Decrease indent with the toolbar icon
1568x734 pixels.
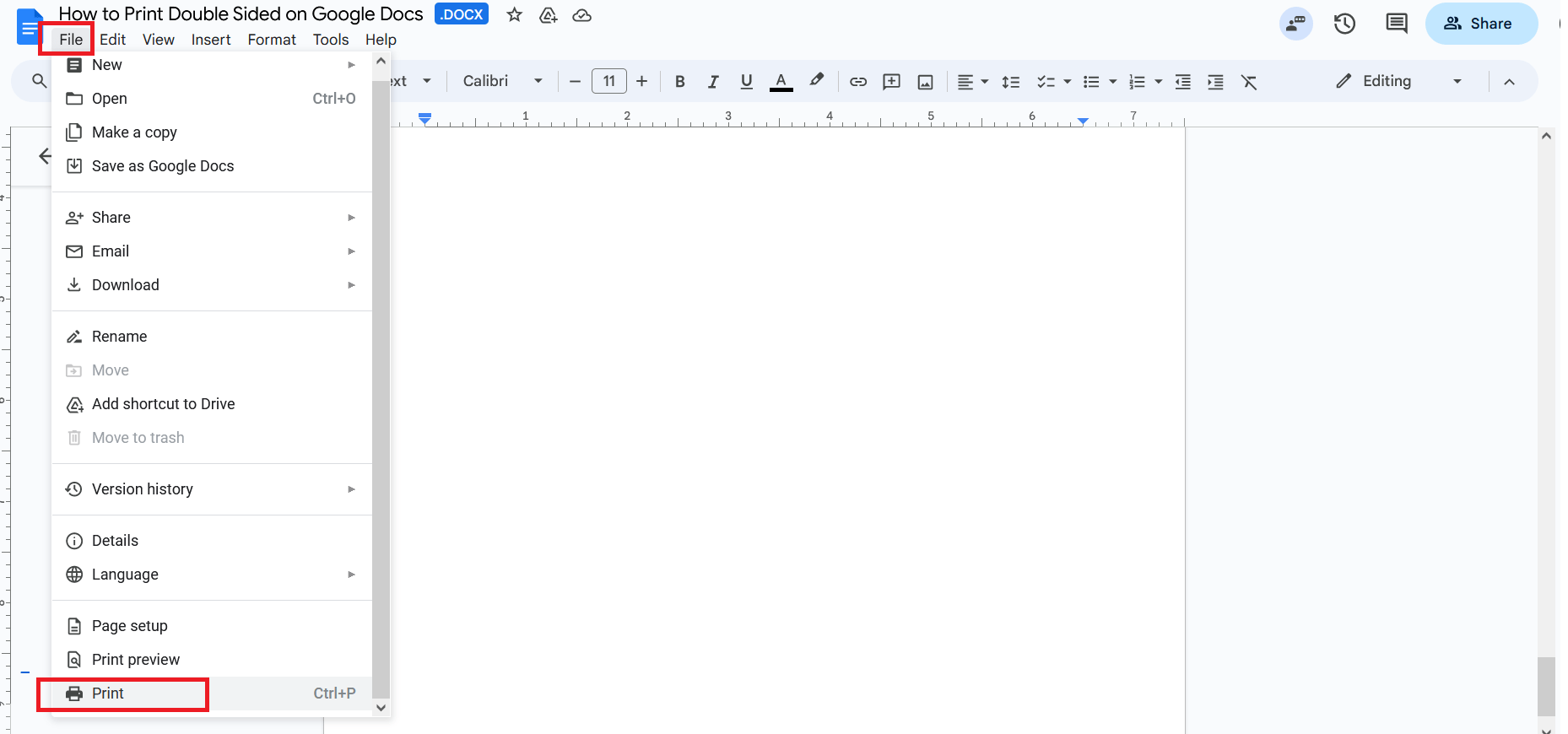1183,81
